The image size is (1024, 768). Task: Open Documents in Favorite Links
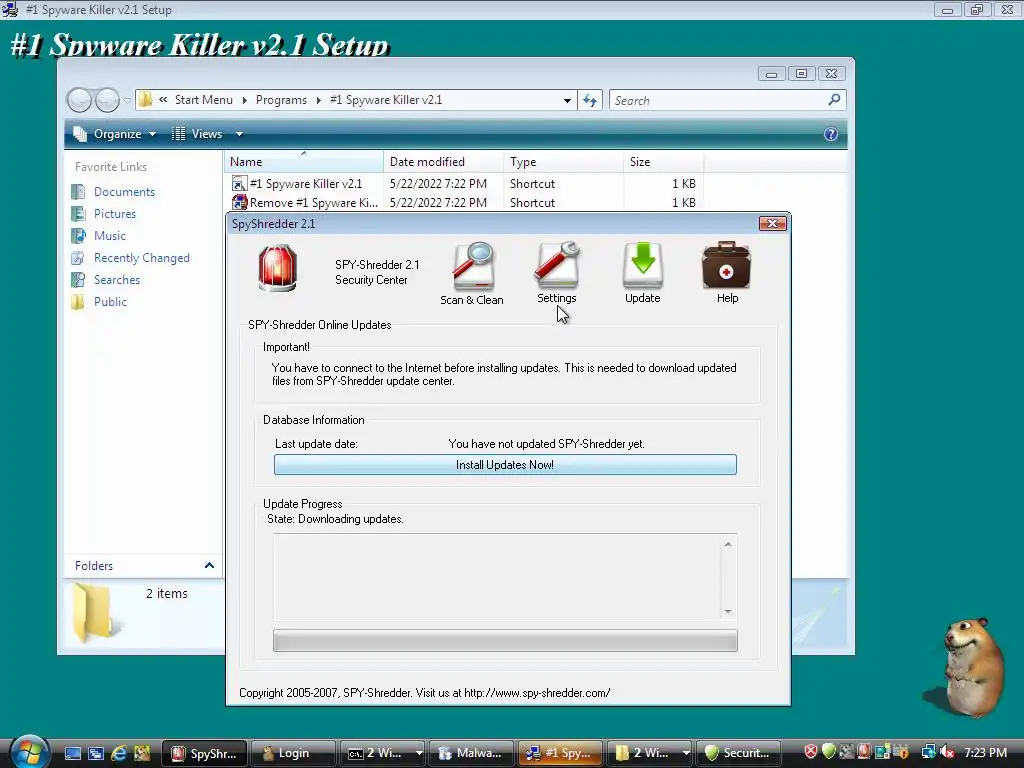point(124,192)
